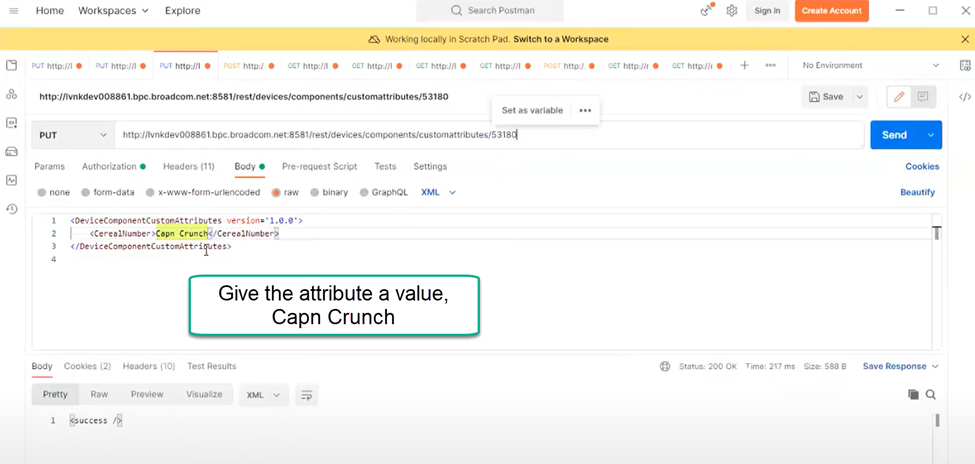Open the Headers (11) request tab

pos(188,167)
